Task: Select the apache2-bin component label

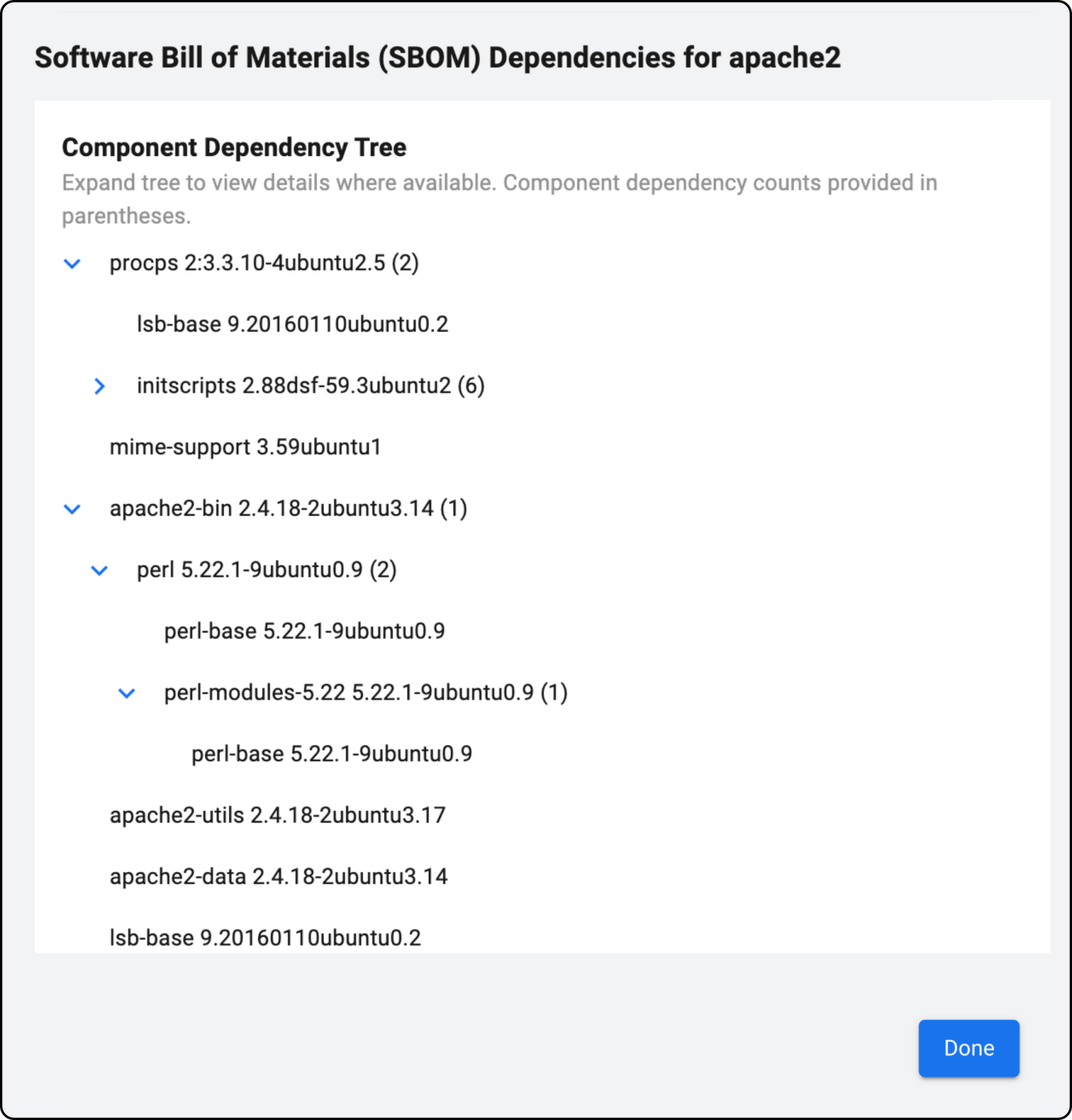Action: click(290, 508)
